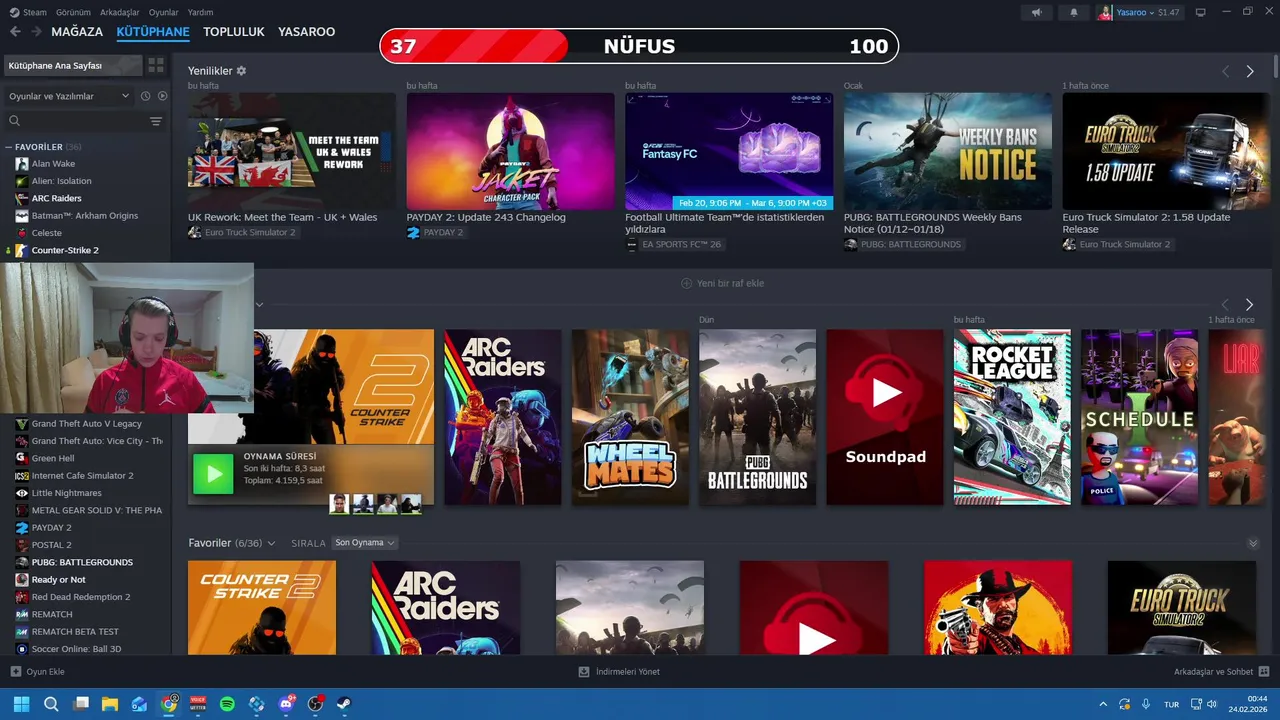
Task: Switch to the TOPLULUK tab
Action: click(x=234, y=32)
